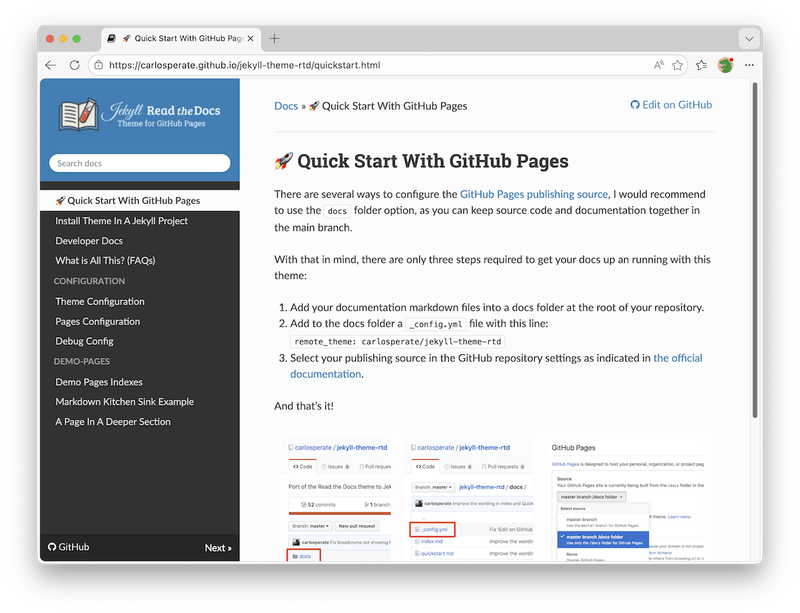Open the GitHub Pages settings screenshot
800x613 pixels.
point(627,500)
